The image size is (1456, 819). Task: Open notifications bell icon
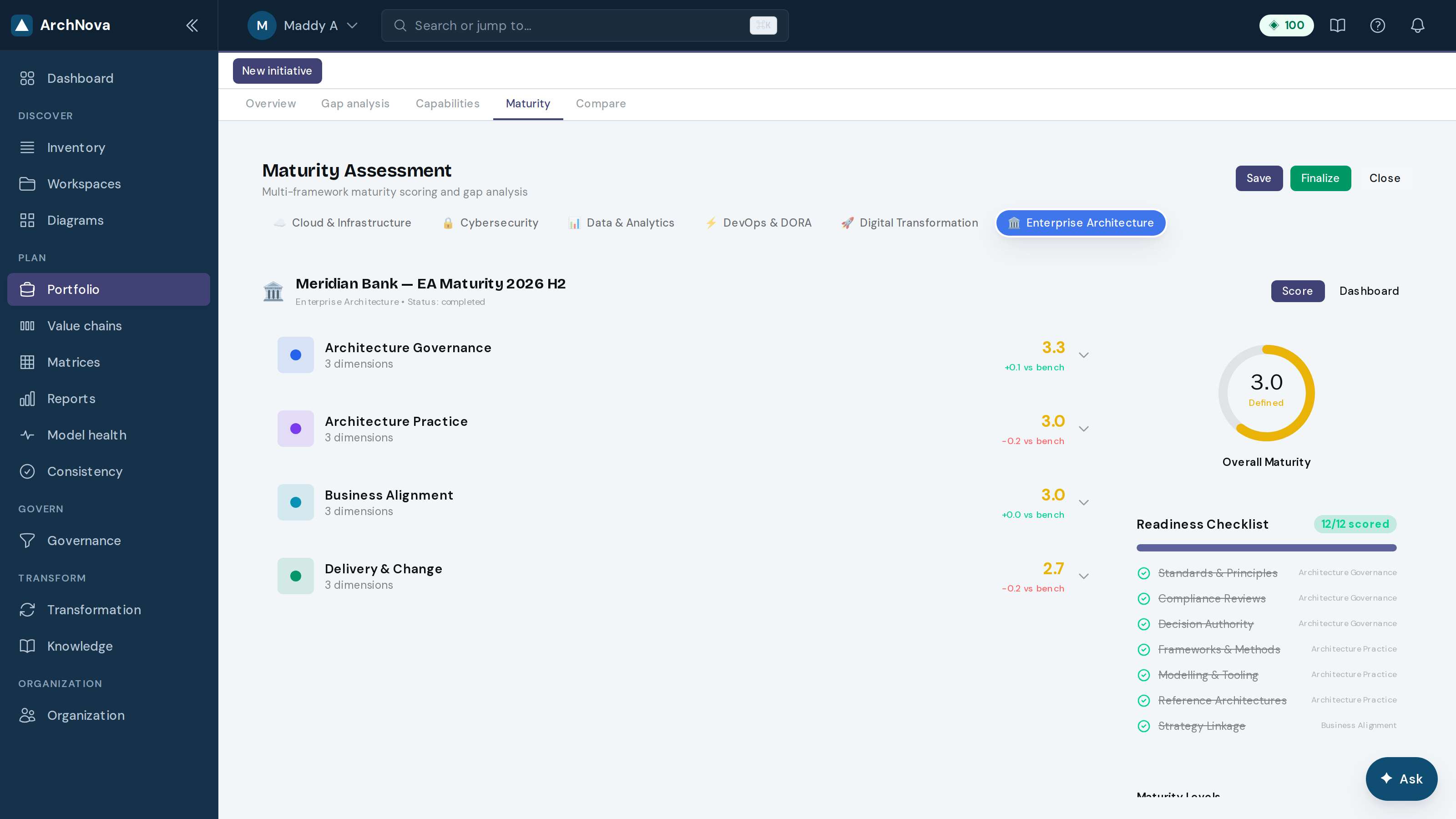click(x=1418, y=25)
